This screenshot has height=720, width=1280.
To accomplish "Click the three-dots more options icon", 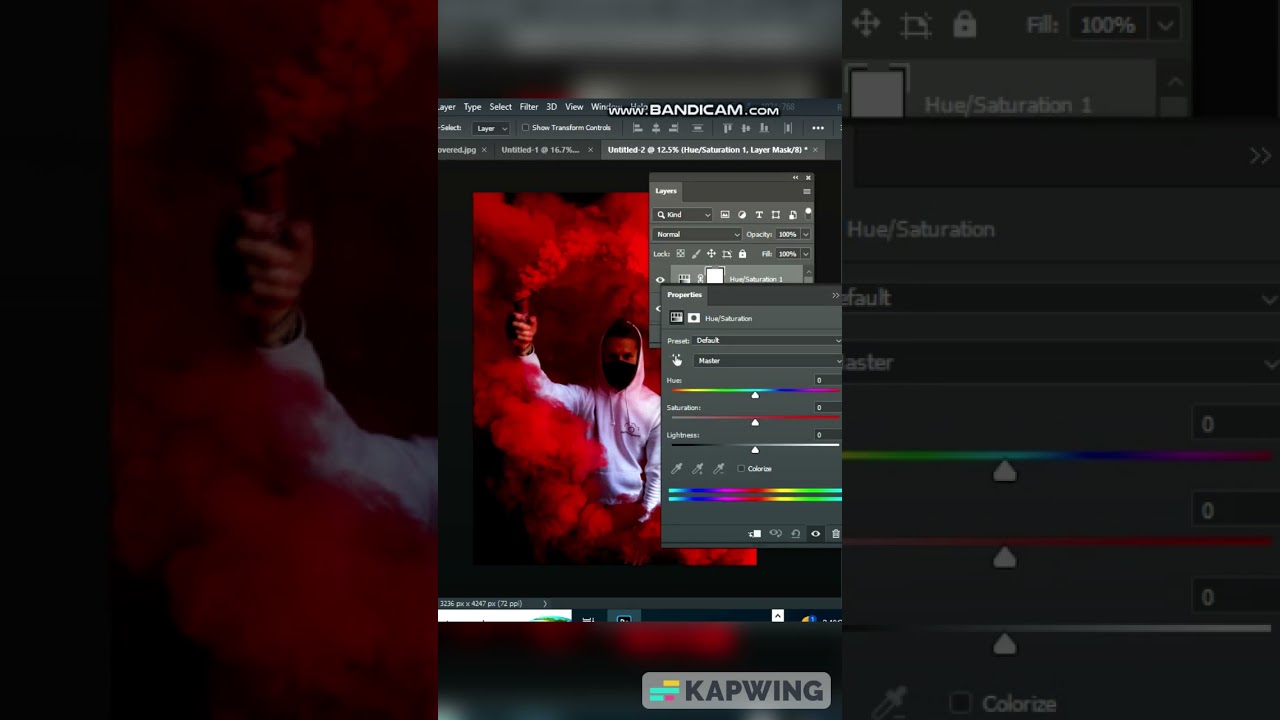I will point(818,128).
